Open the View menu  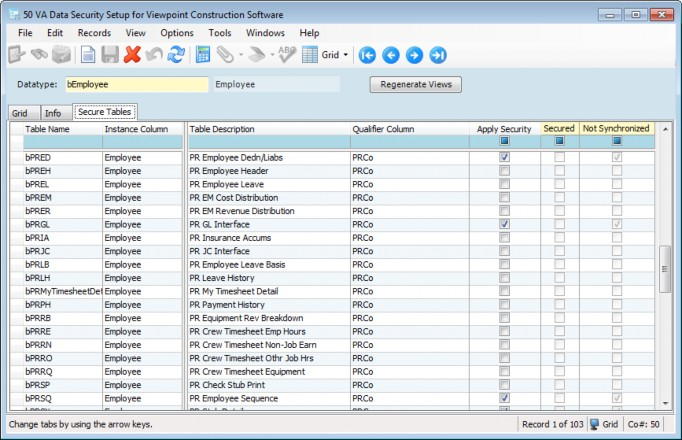[x=135, y=33]
